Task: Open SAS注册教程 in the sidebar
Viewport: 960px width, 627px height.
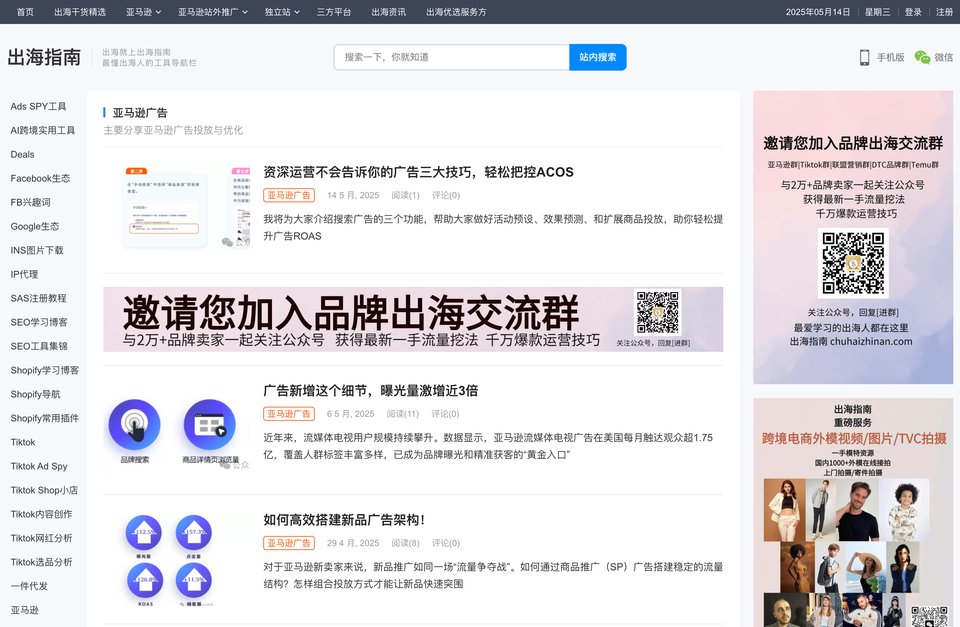Action: [x=38, y=298]
